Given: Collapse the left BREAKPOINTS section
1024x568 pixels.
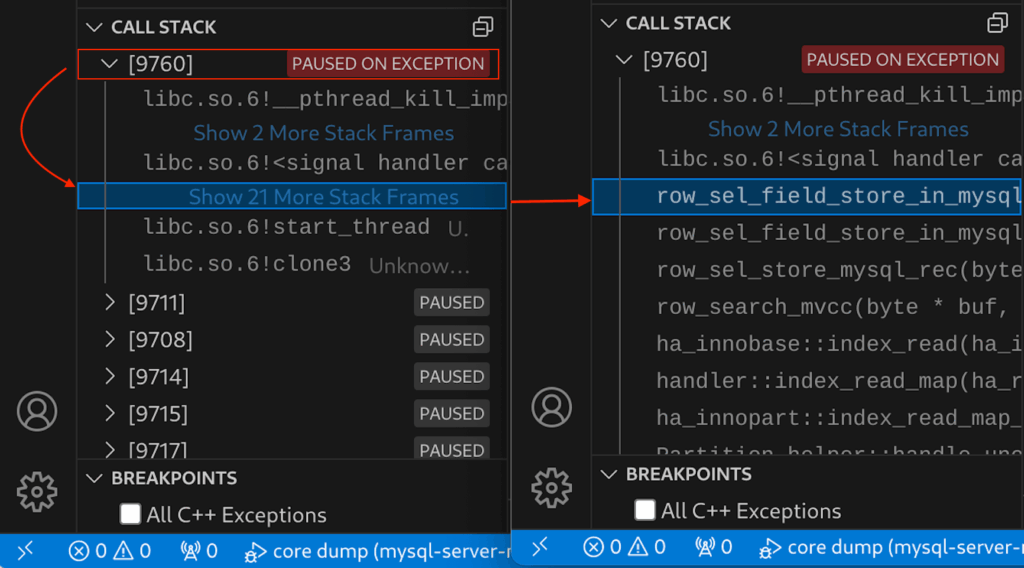Looking at the screenshot, I should [x=94, y=479].
